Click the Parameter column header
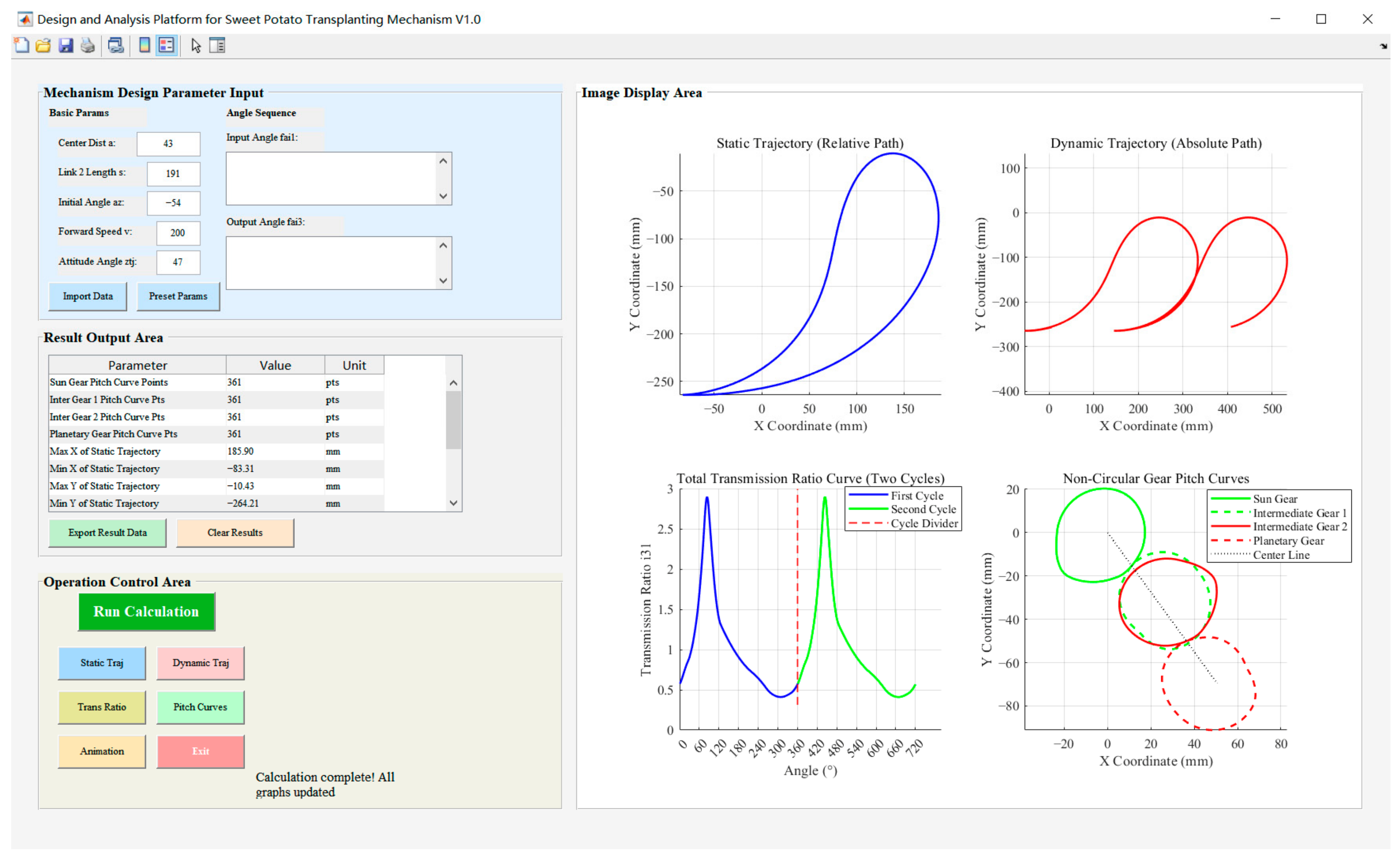Viewport: 1400px width, 860px height. click(138, 365)
